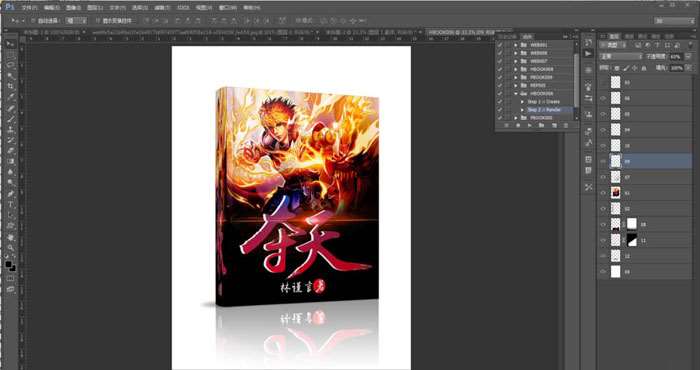
Task: Create new set via Actions panel folder icon
Action: click(542, 125)
